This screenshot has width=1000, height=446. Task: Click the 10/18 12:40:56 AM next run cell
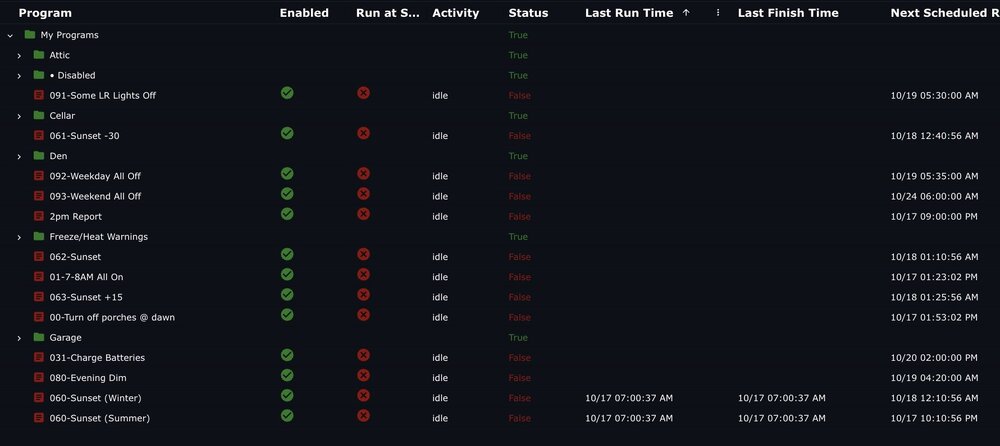pos(934,135)
